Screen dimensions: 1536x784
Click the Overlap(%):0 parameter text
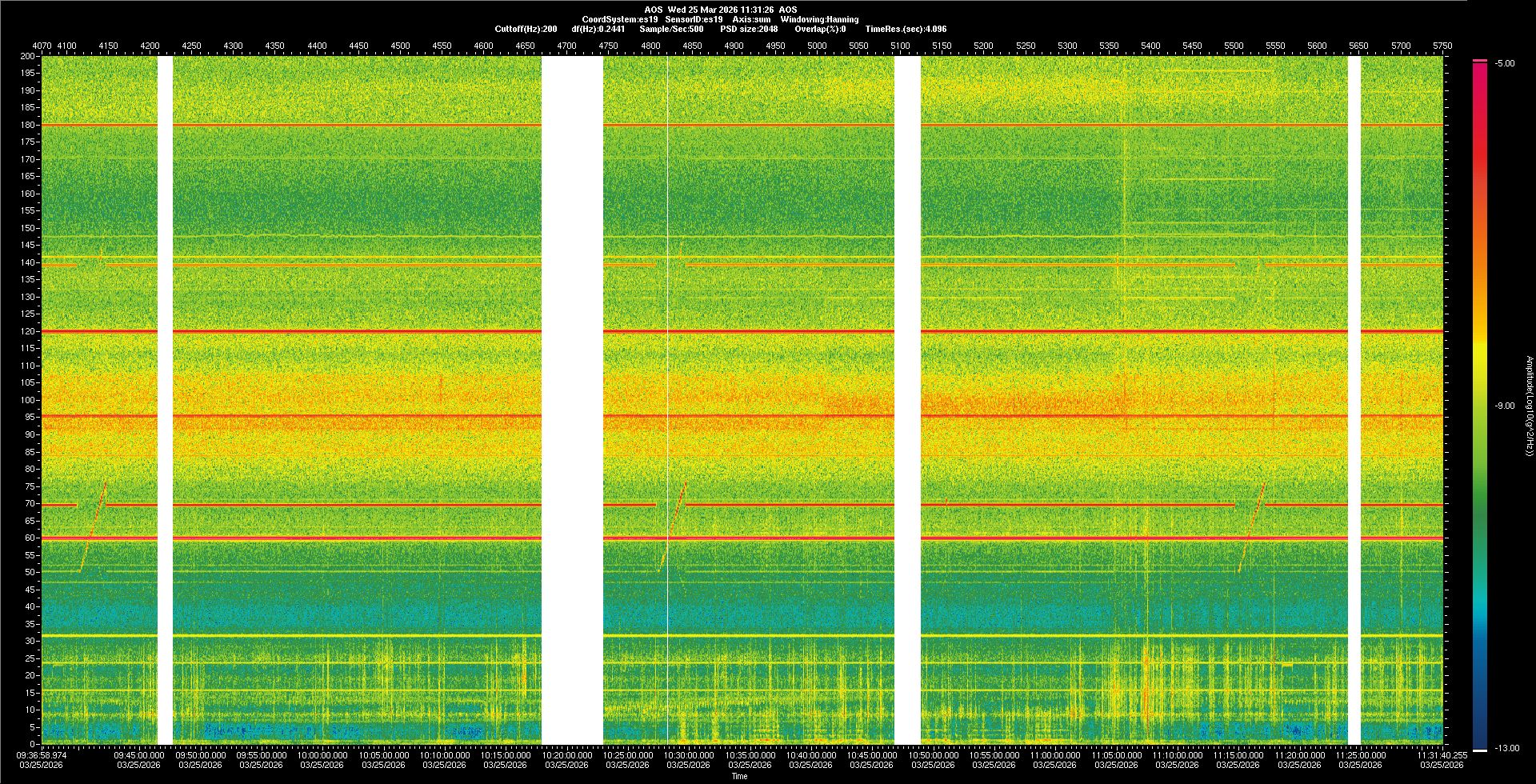pos(820,29)
